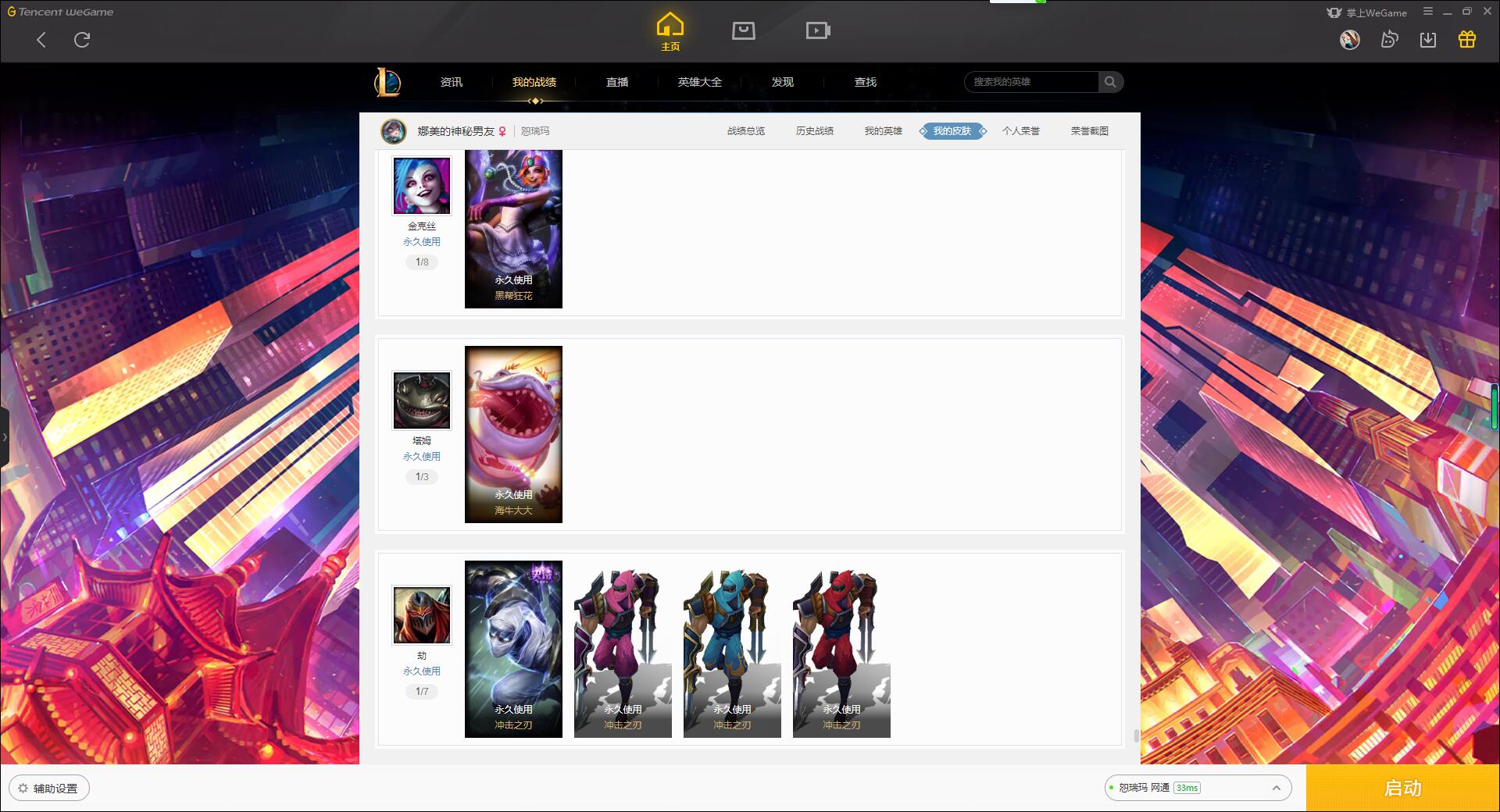Open the 黑帮狂花 skin card
The image size is (1500, 812).
point(513,229)
